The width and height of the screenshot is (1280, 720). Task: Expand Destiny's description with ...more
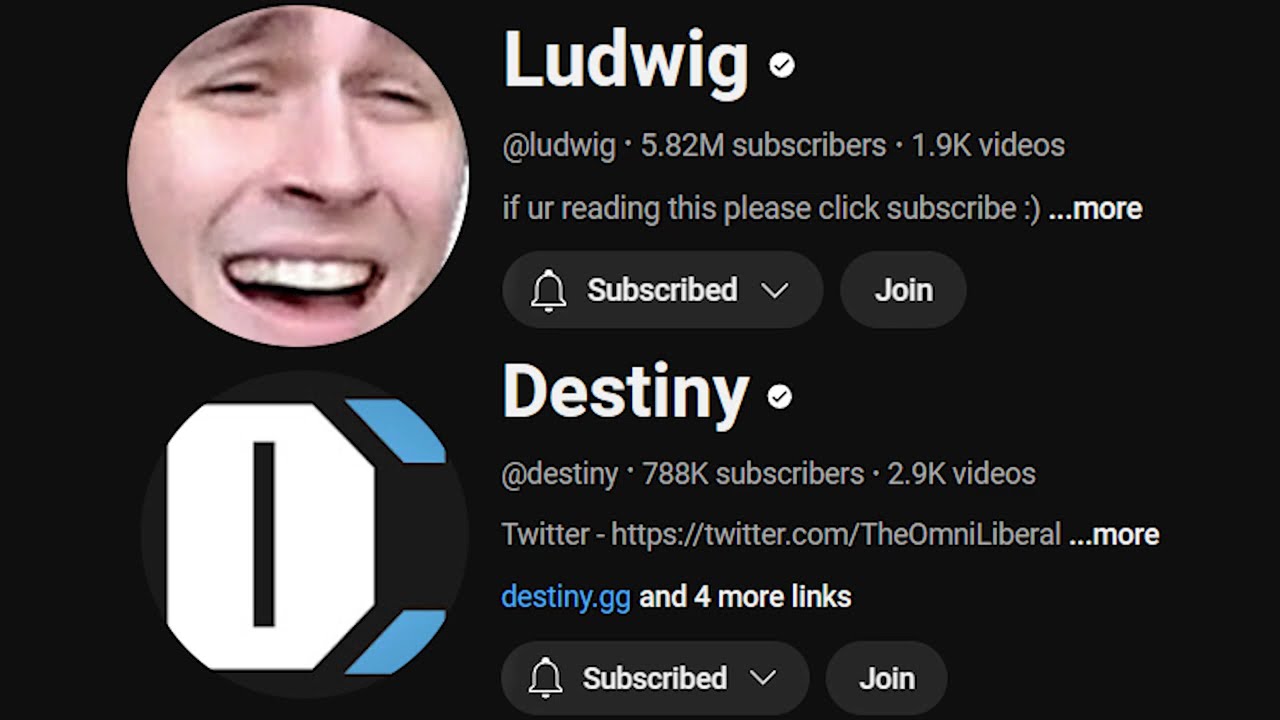[1114, 534]
